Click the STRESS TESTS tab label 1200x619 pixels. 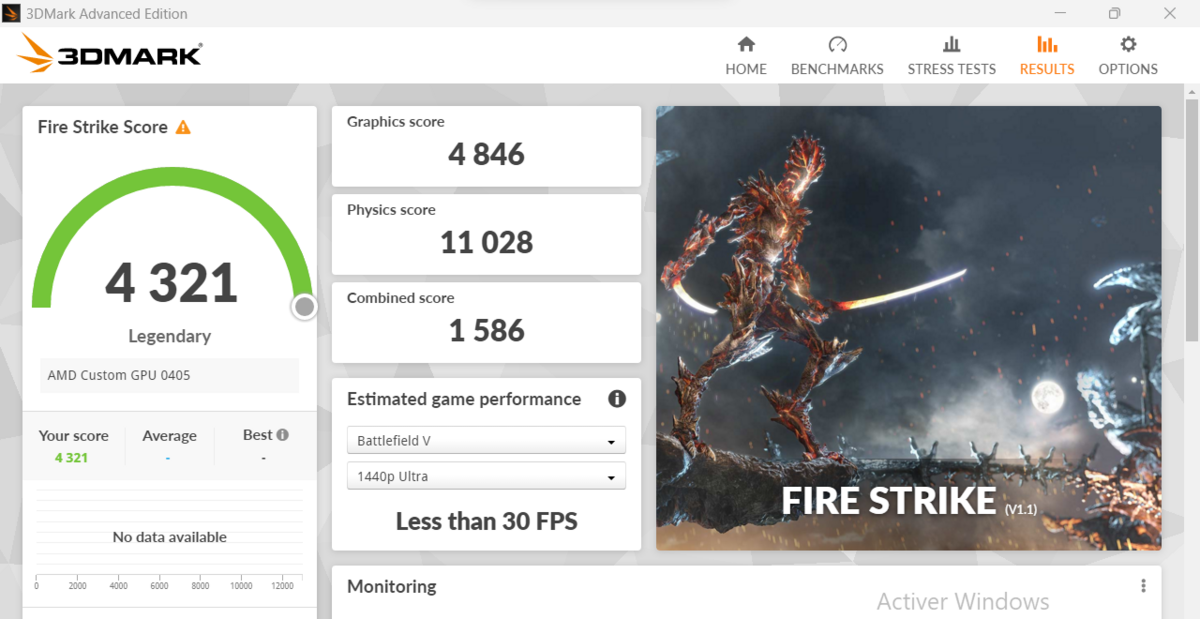(952, 69)
